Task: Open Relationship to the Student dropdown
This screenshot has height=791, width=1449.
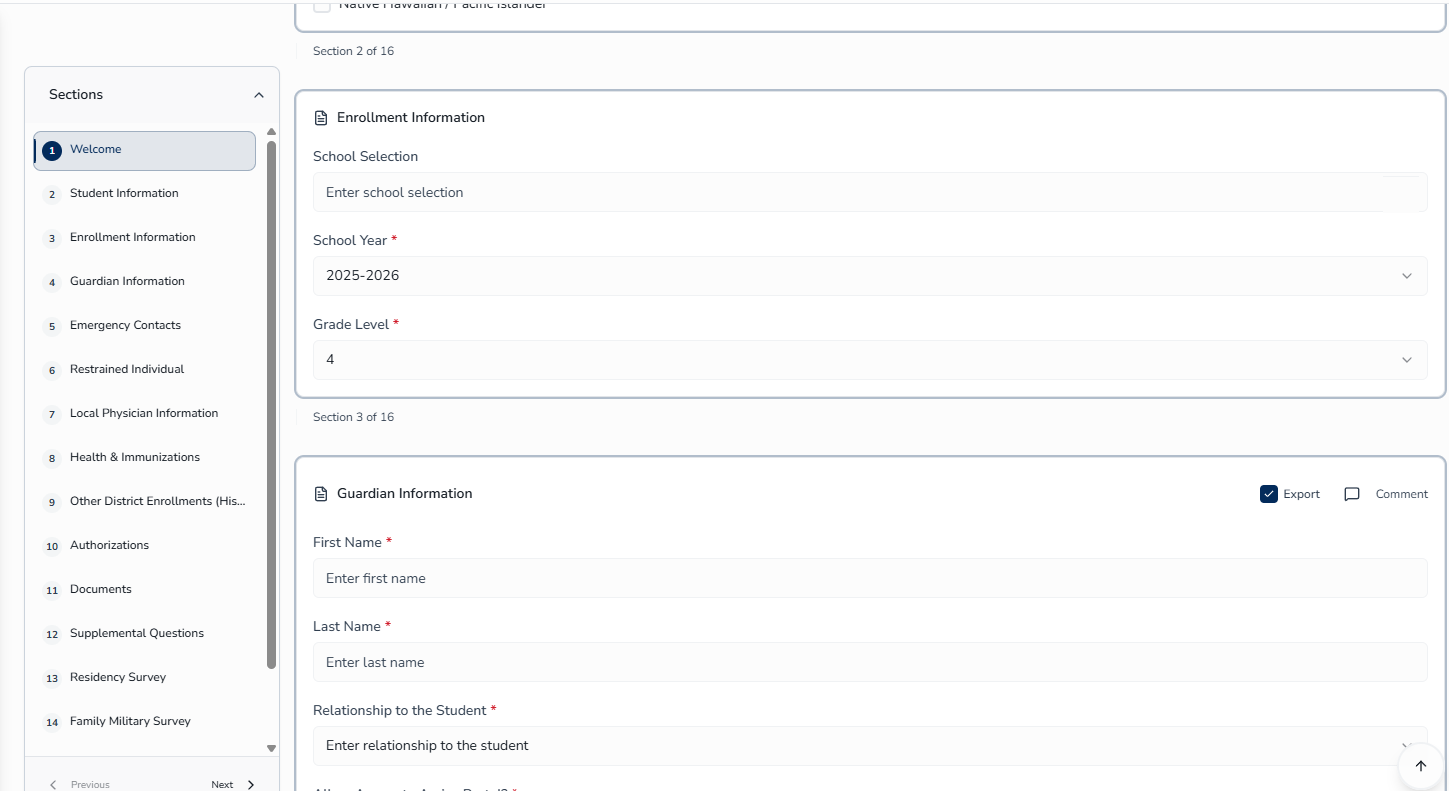Action: [870, 746]
